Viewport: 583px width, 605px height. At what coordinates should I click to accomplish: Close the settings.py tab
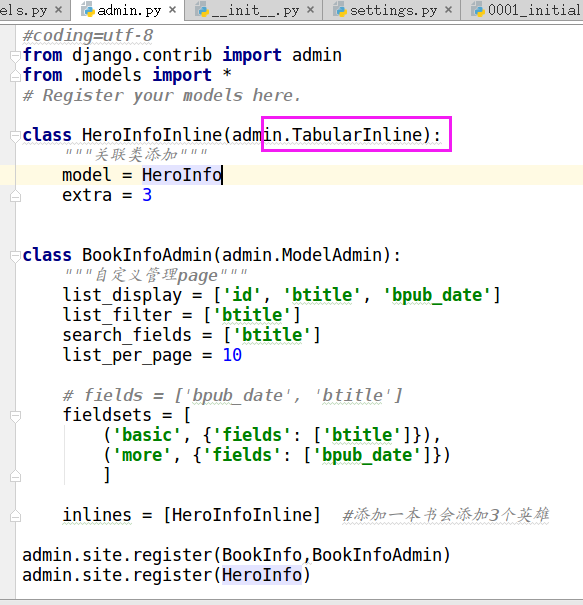coord(448,10)
